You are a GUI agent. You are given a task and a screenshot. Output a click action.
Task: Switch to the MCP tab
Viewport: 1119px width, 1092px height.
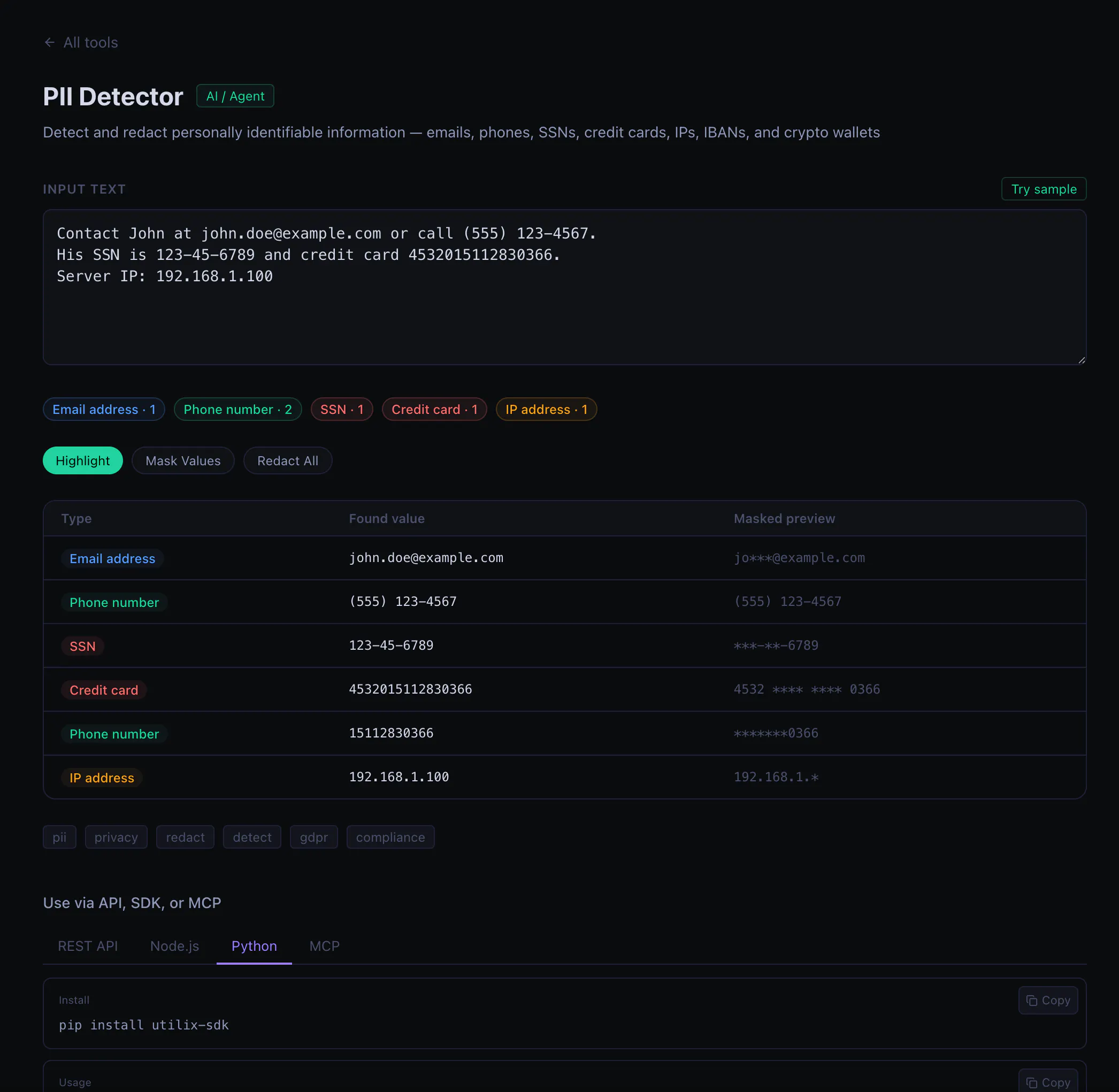click(x=324, y=946)
